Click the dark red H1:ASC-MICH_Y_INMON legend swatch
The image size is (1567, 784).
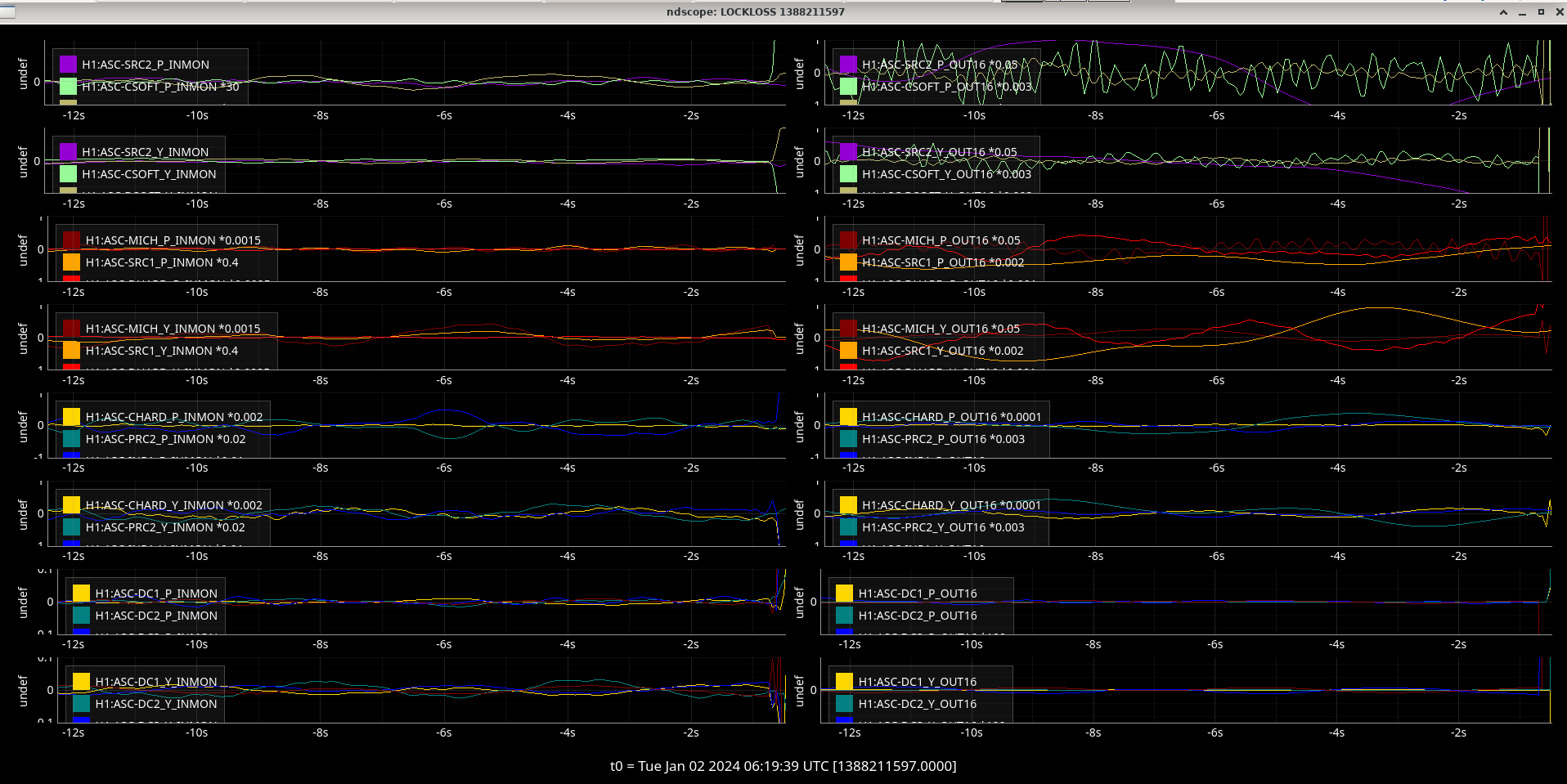point(72,328)
